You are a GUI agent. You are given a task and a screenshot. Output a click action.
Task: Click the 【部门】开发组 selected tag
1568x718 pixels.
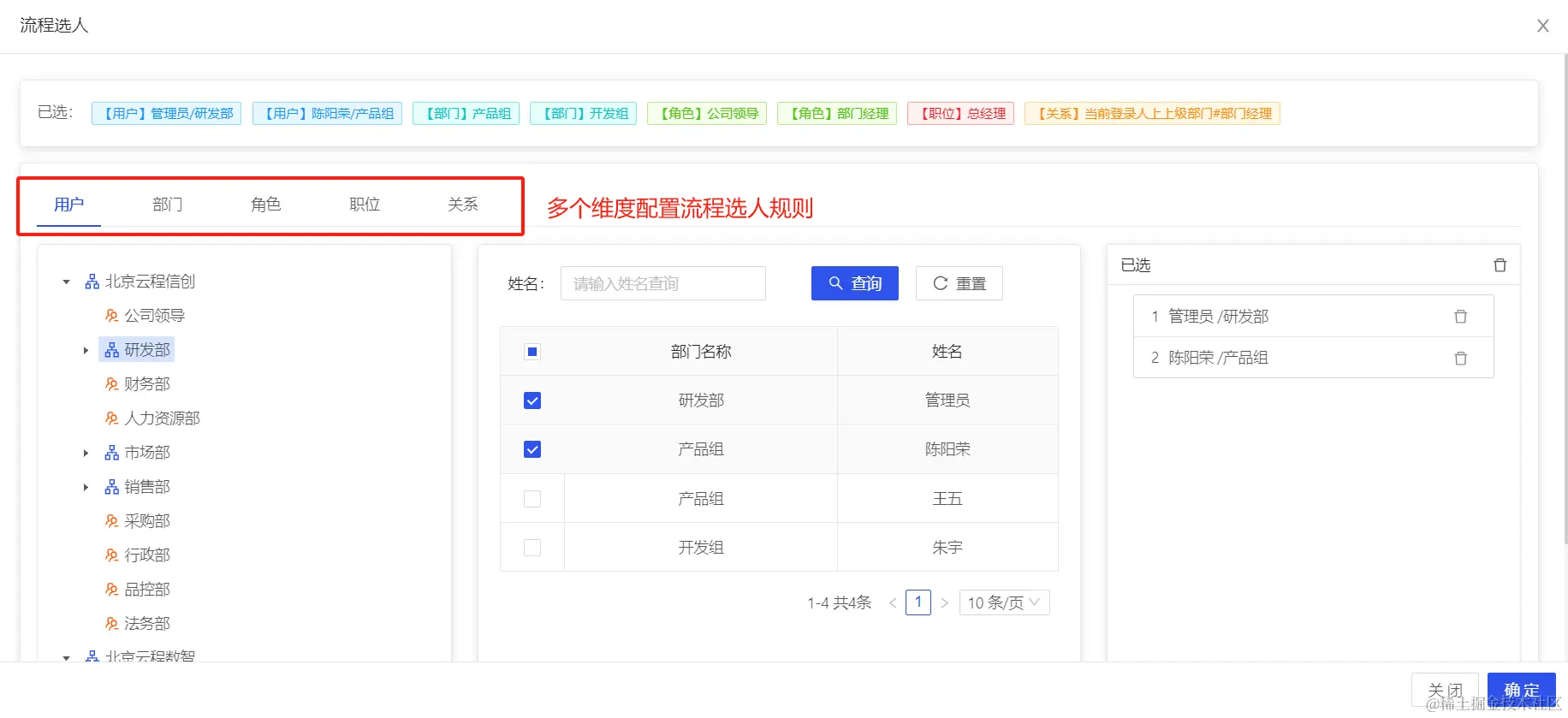(x=584, y=114)
